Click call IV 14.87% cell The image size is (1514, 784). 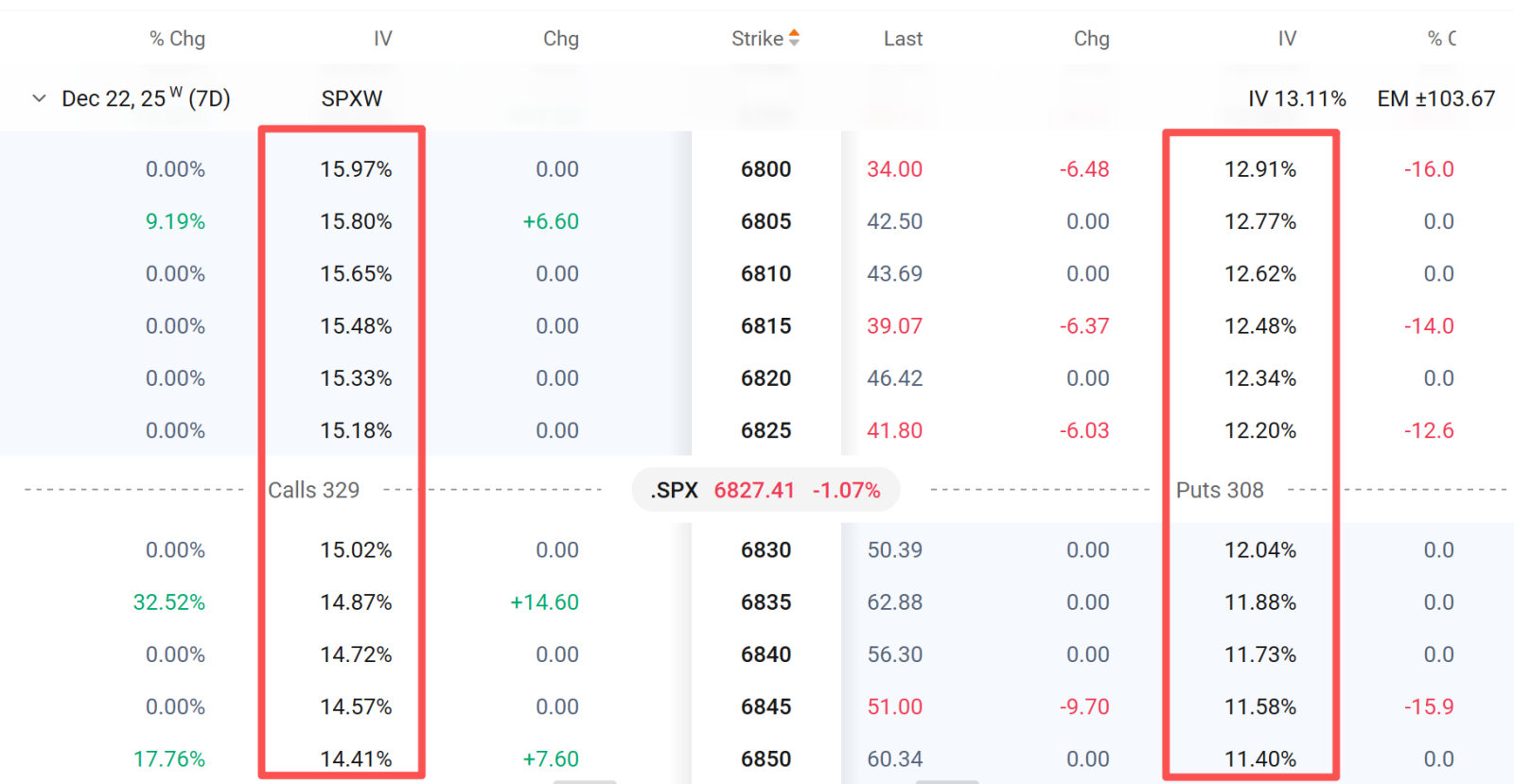(x=356, y=602)
